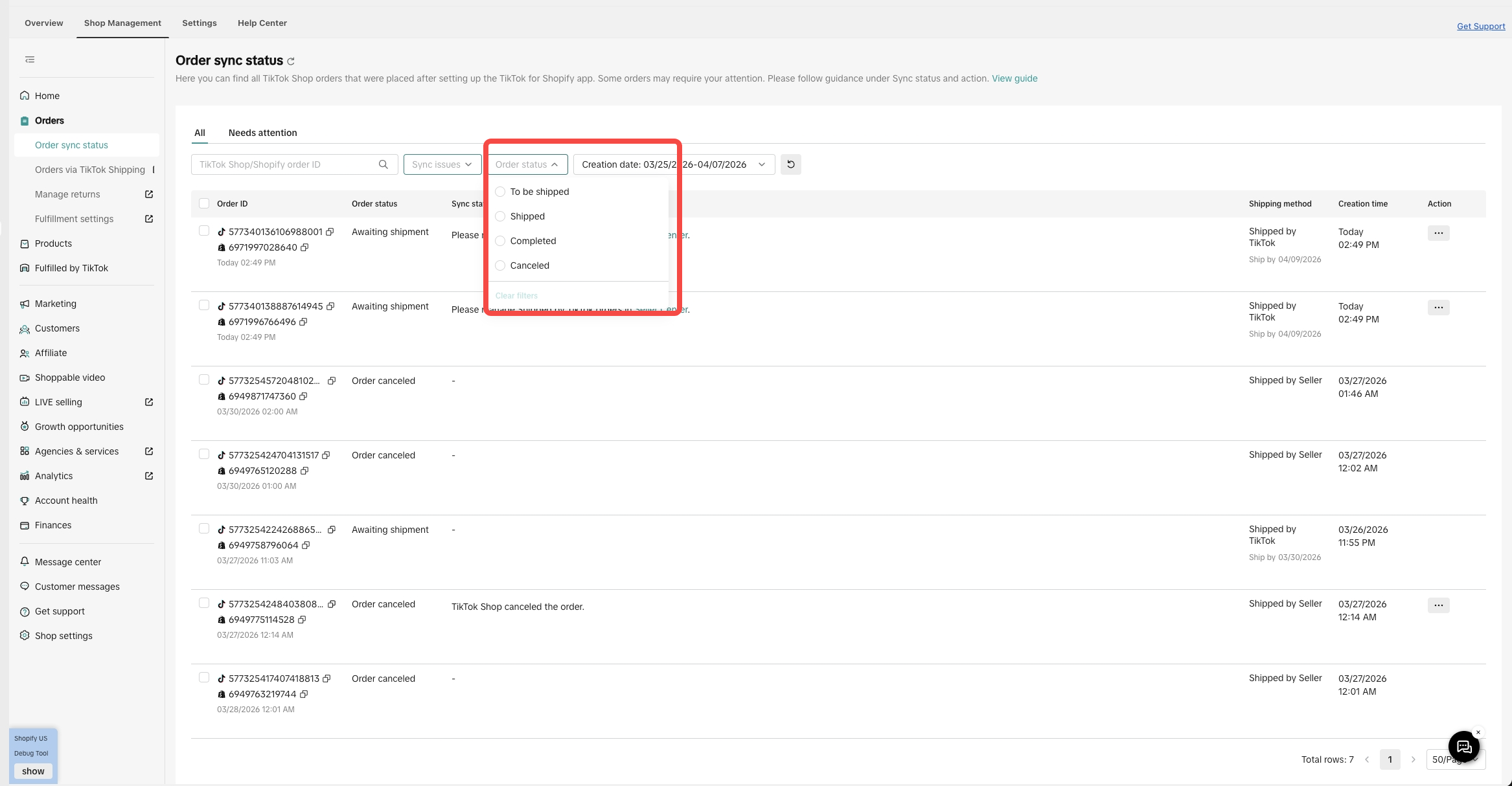This screenshot has width=1512, height=786.
Task: Reset filters with the undo icon
Action: coord(791,164)
